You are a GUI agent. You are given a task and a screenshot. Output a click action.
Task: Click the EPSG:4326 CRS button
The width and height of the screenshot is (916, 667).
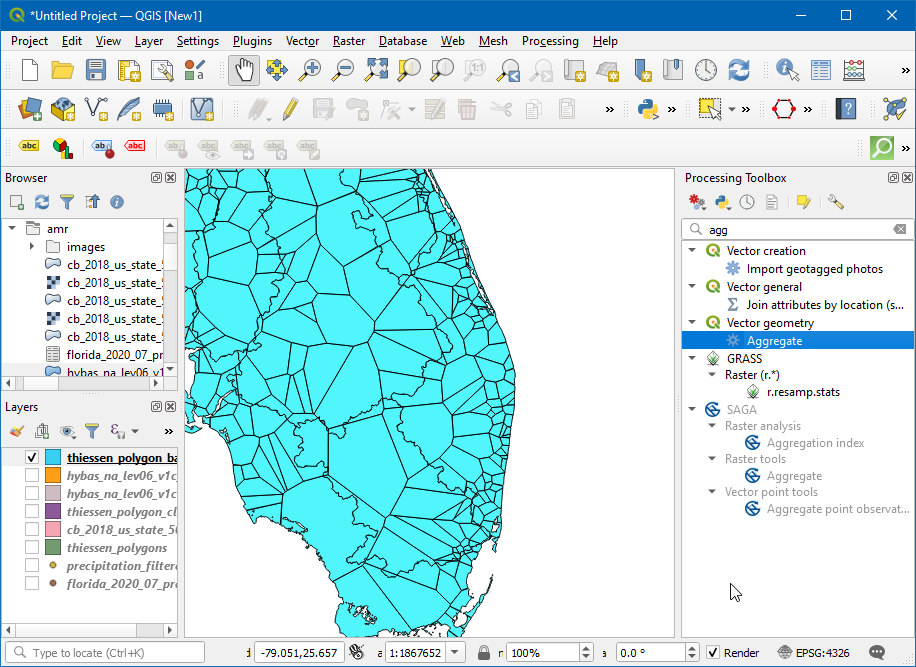(x=816, y=653)
